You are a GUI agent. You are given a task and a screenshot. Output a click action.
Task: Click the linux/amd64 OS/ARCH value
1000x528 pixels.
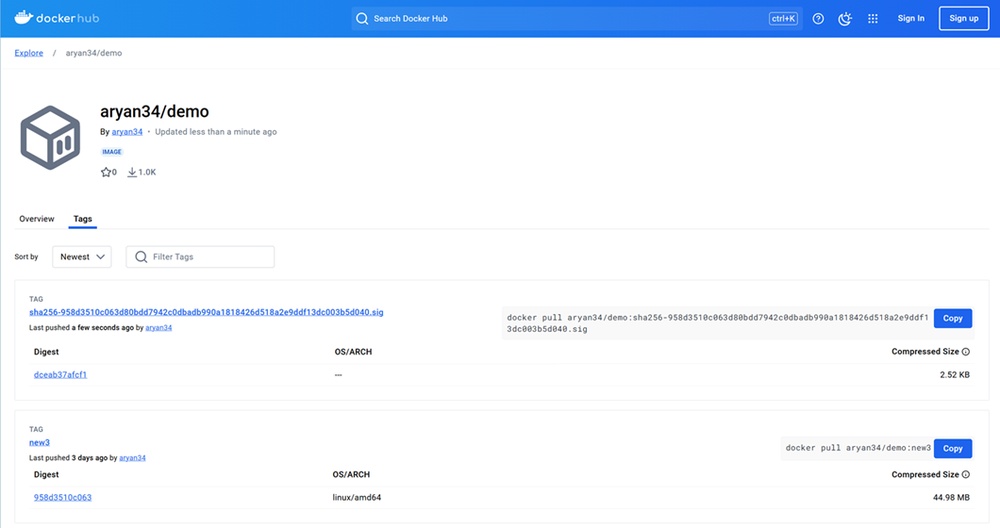click(x=357, y=497)
